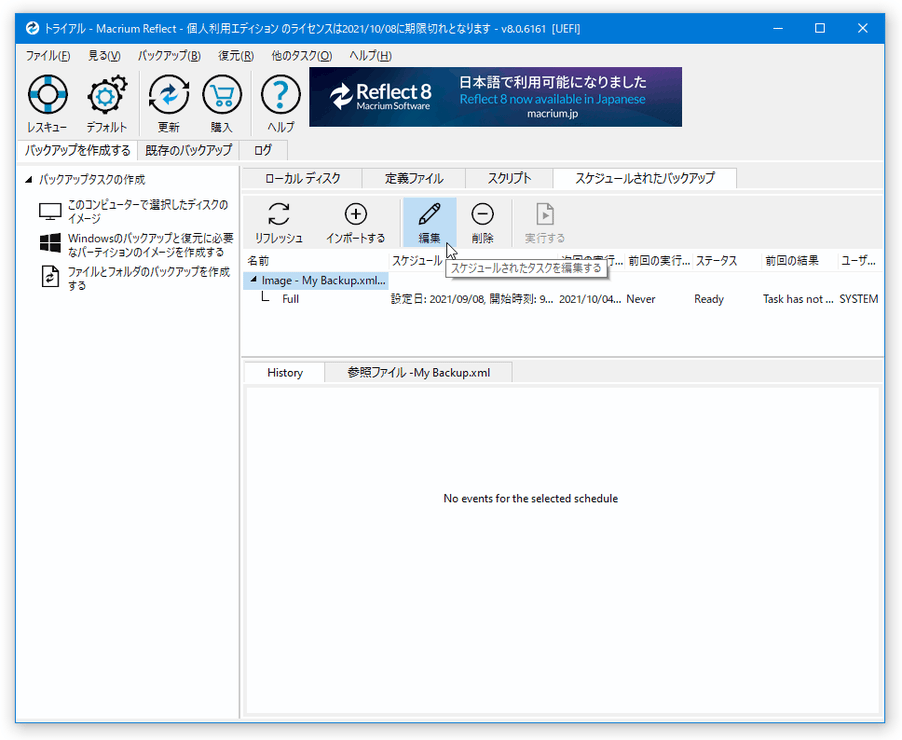902x740 pixels.
Task: Select the スケジュールされたバックアップ tab
Action: pos(645,178)
